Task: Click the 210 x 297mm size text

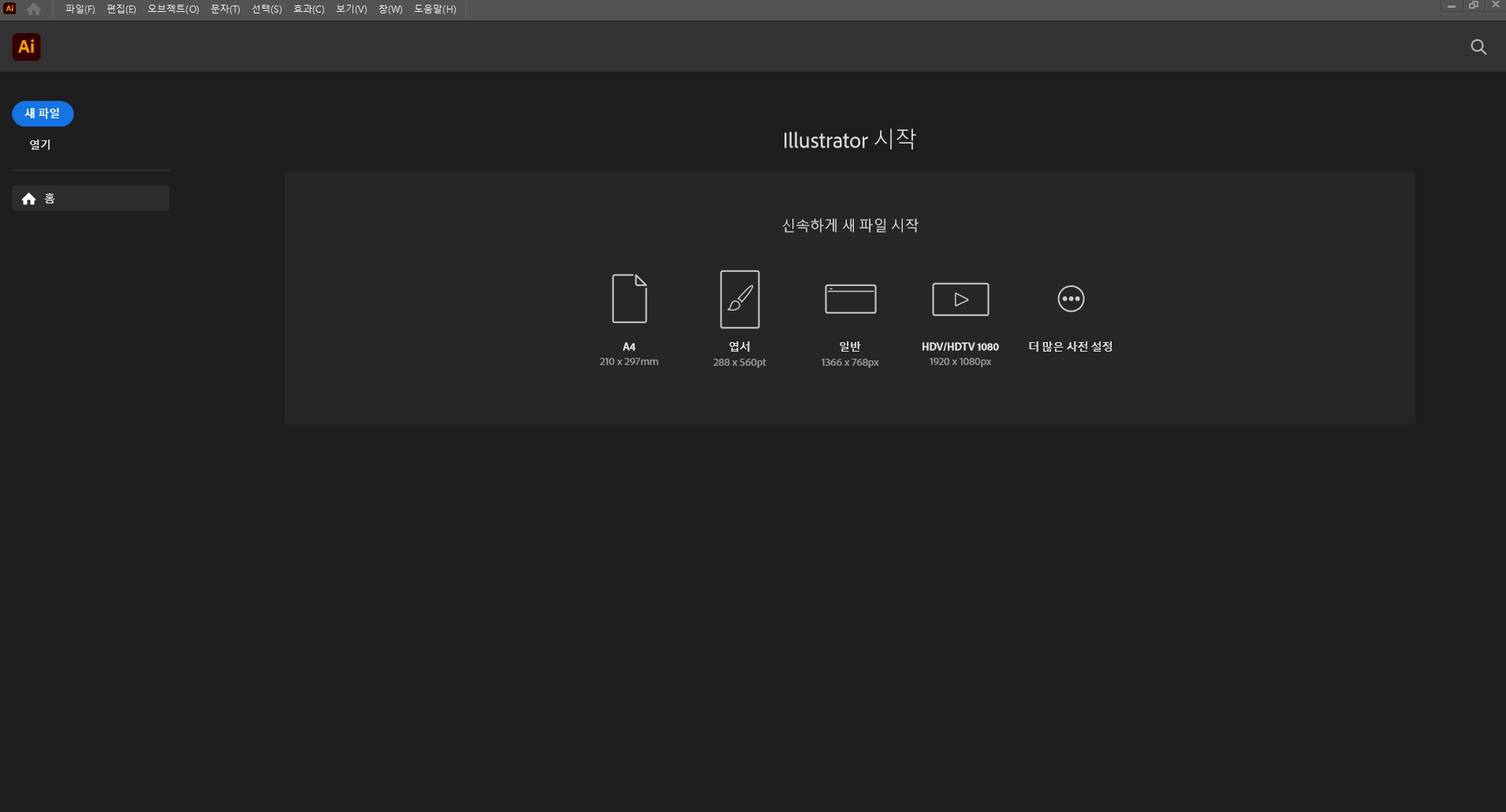Action: pos(629,362)
